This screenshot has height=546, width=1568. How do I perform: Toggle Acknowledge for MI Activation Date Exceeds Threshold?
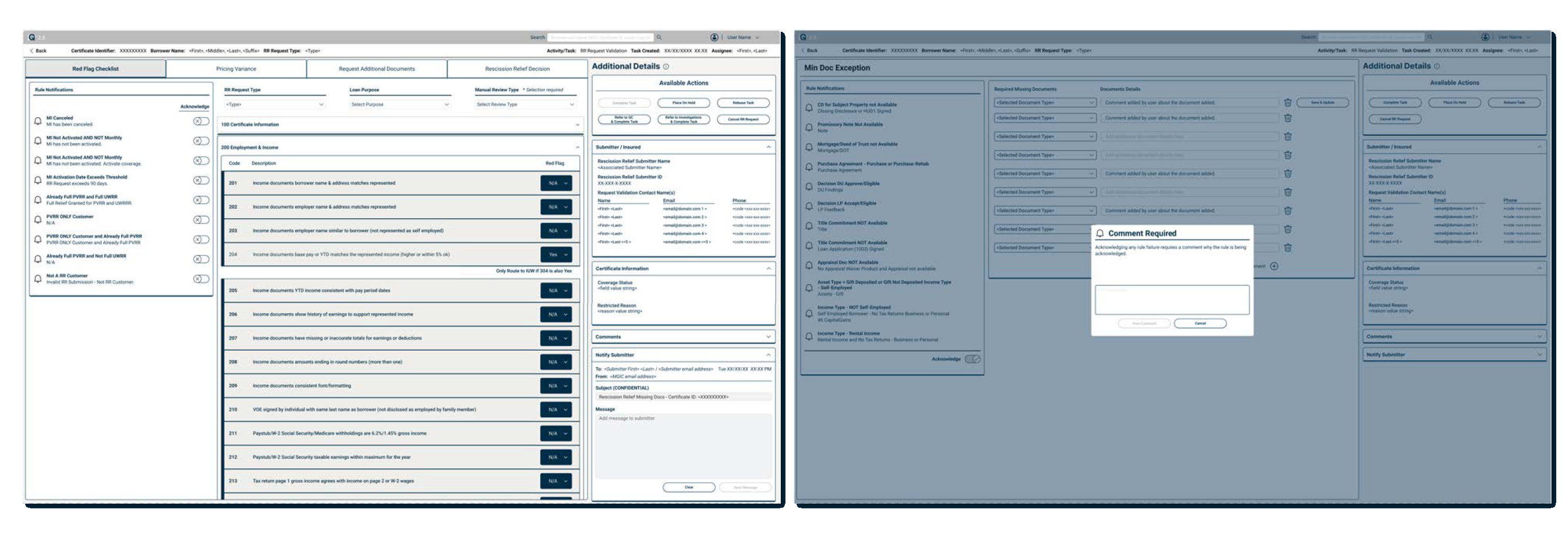201,181
